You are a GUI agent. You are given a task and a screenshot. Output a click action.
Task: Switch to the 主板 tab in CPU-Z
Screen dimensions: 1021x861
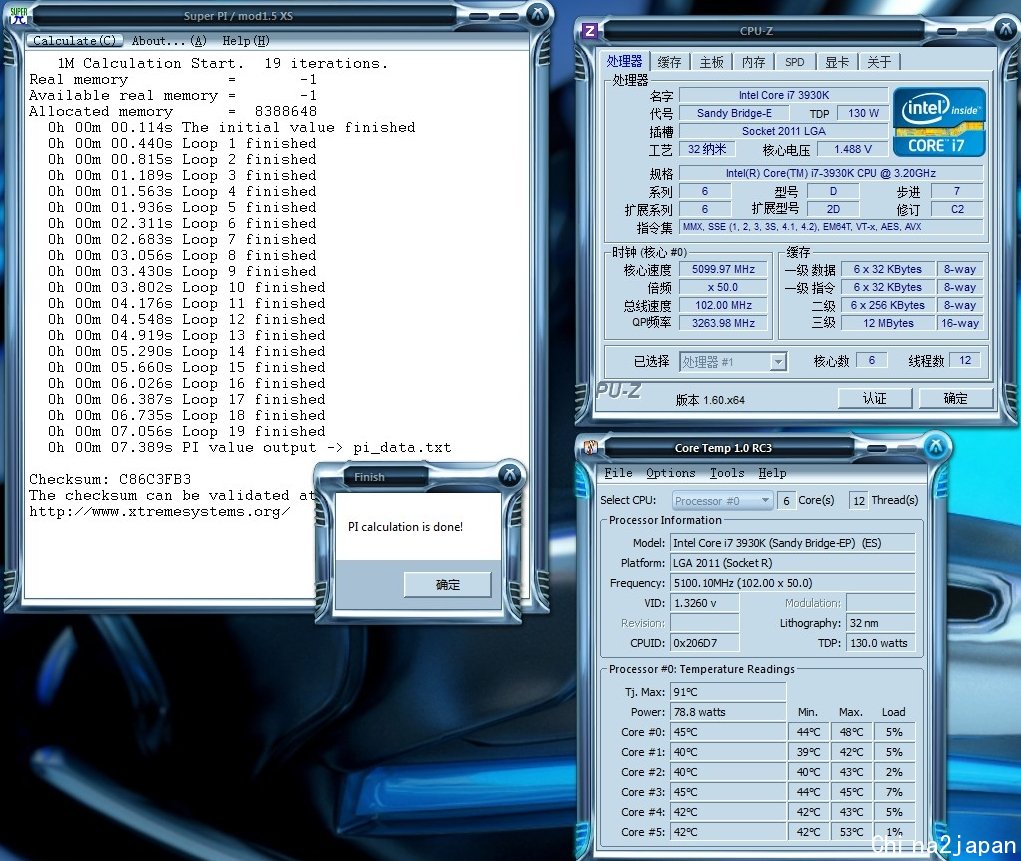click(x=711, y=62)
